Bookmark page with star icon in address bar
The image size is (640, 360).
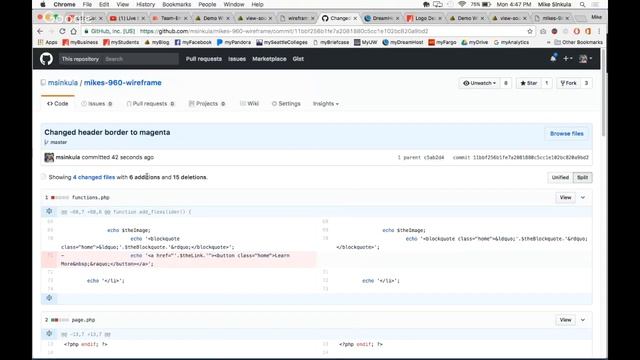coord(530,31)
